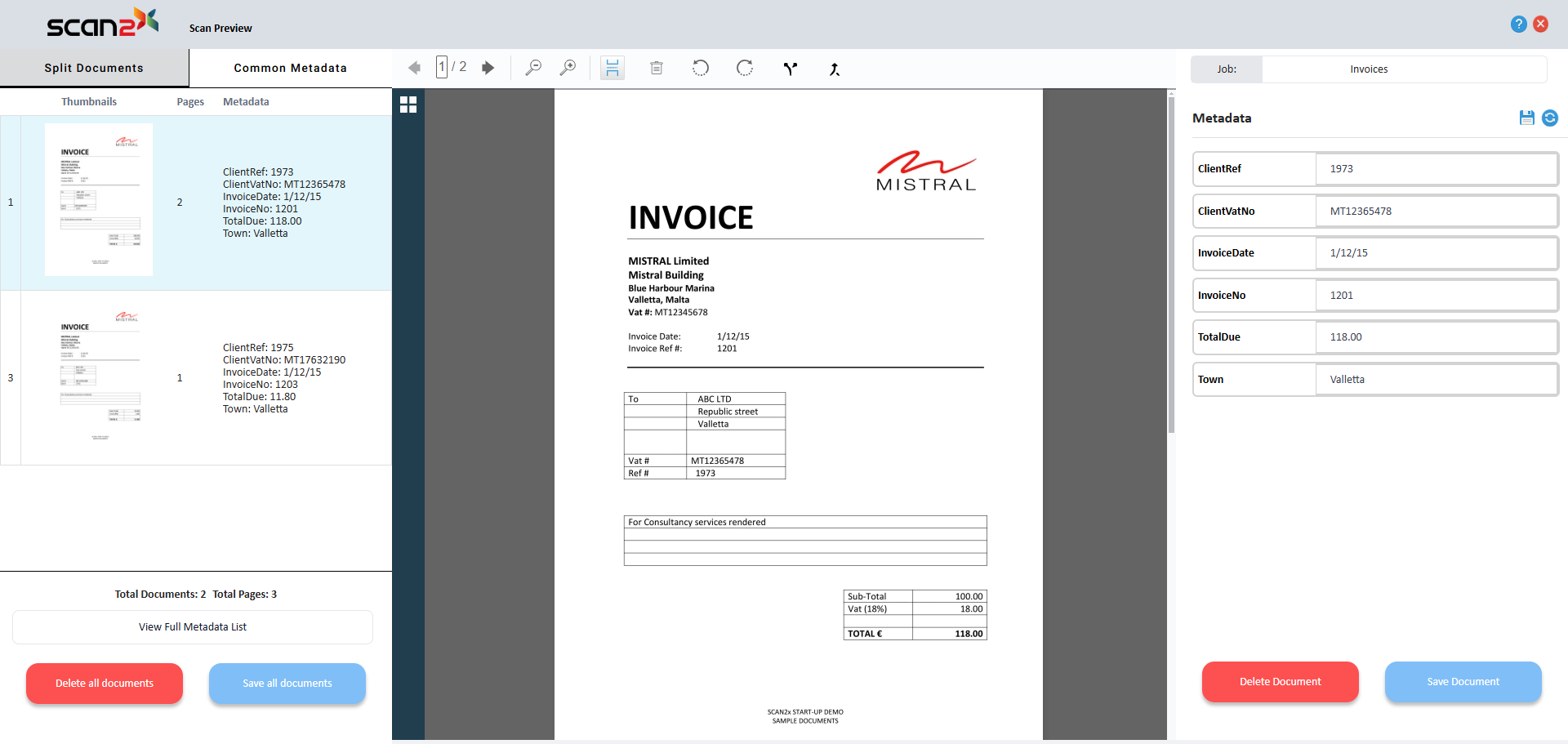
Task: Open the View Full Metadata List
Action: coord(193,627)
